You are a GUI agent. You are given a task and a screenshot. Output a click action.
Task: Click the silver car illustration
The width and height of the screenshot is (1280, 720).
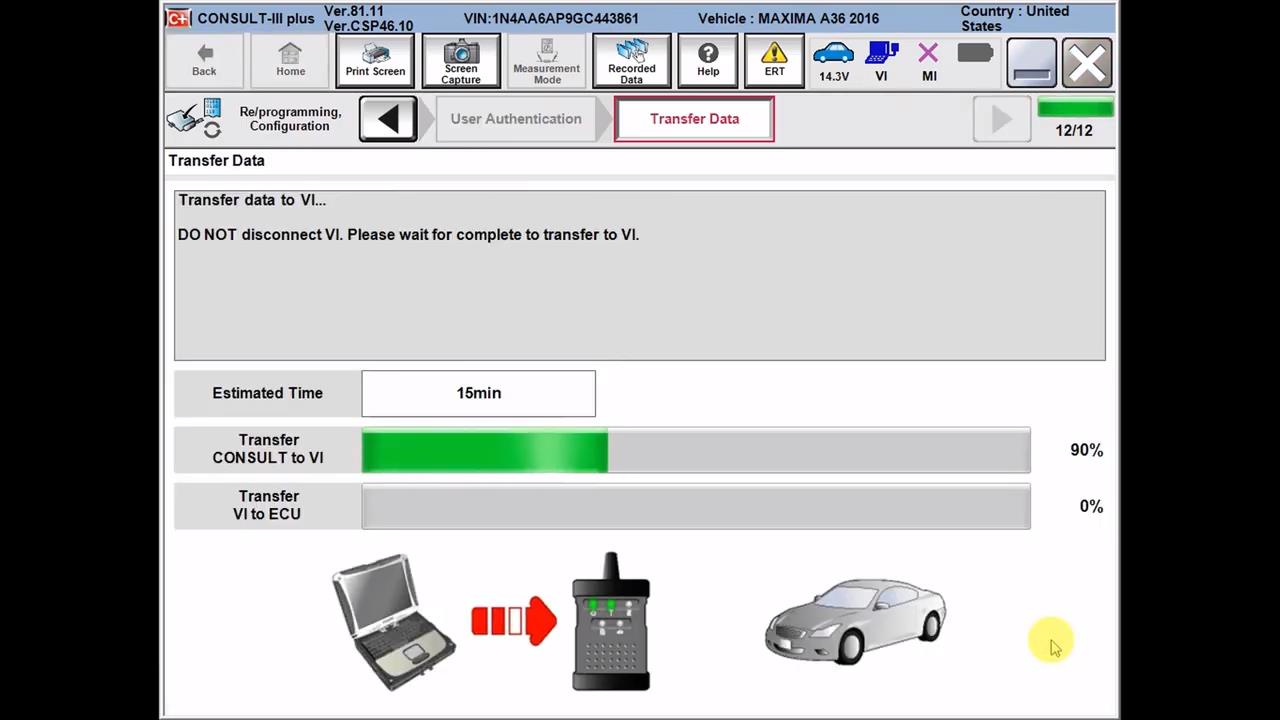(855, 620)
